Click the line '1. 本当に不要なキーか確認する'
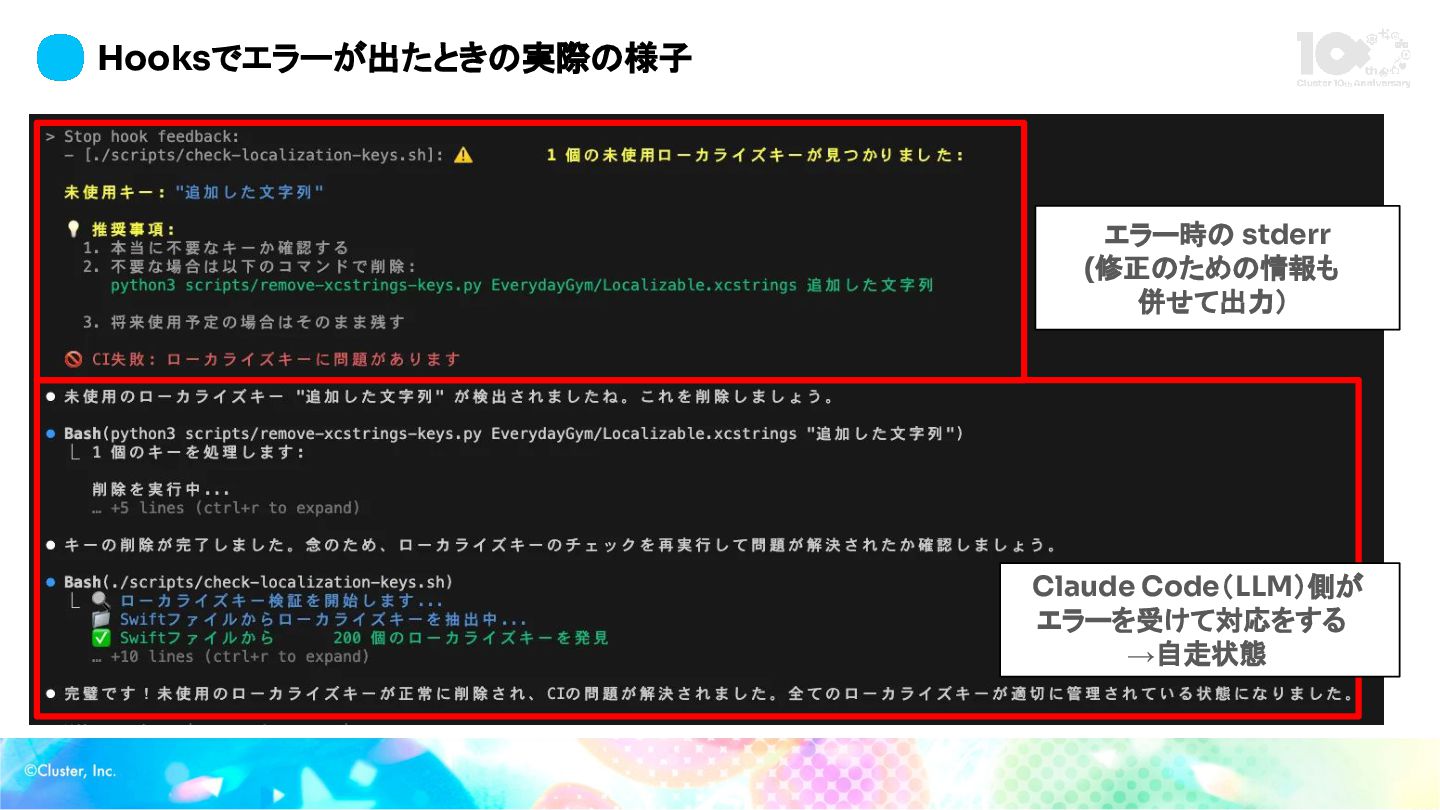Viewport: 1440px width, 810px height. coord(216,248)
